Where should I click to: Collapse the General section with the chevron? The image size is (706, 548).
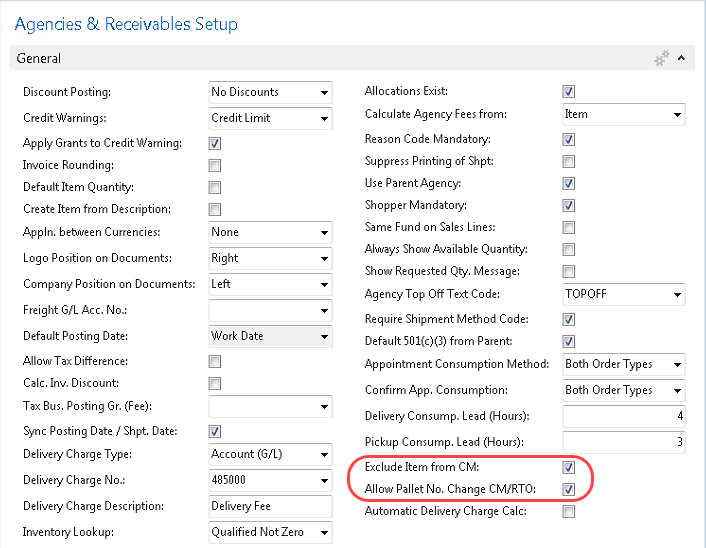[682, 59]
